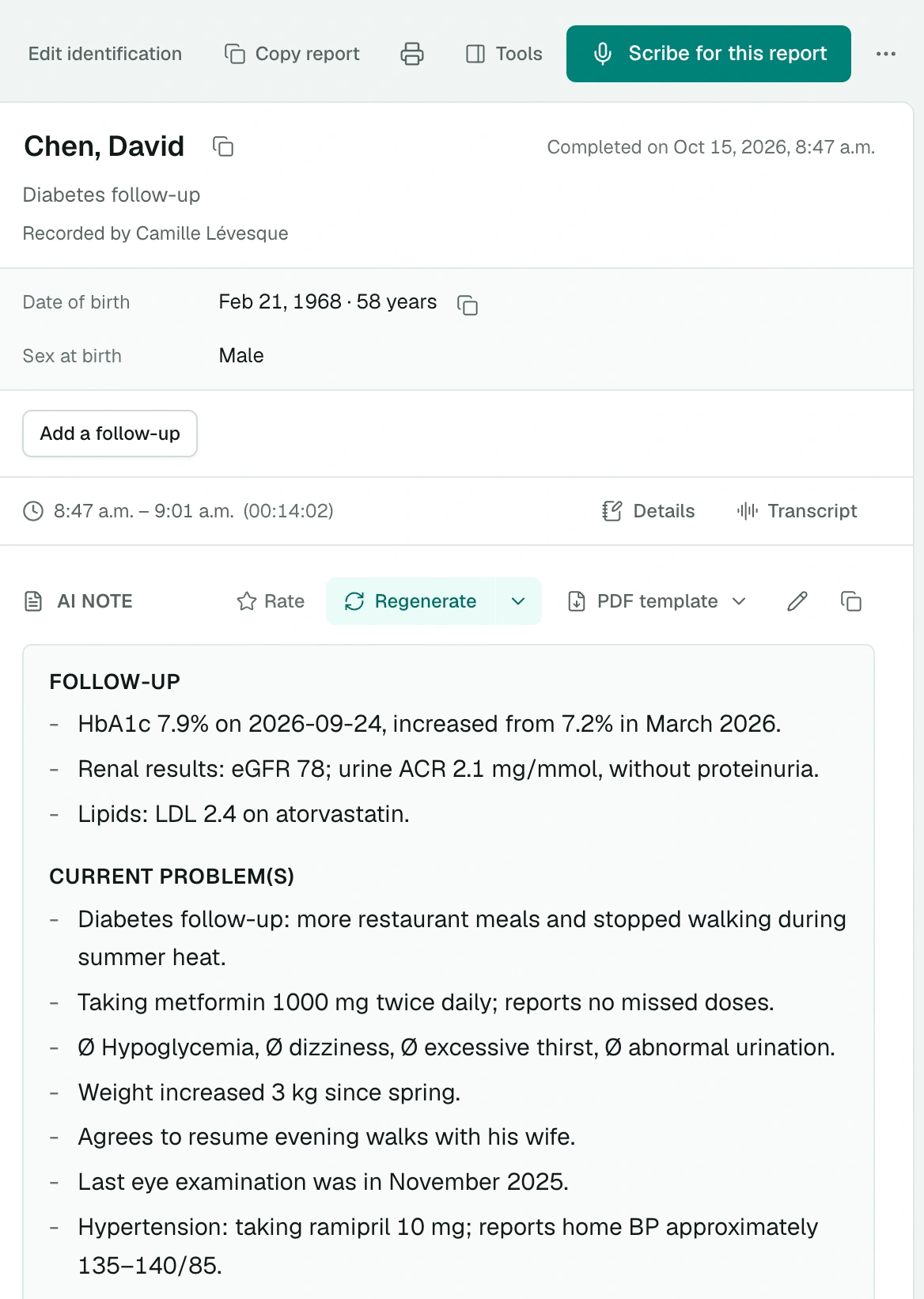
Task: Click the 8:47 a.m. – 9:01 a.m. duration
Action: [194, 511]
